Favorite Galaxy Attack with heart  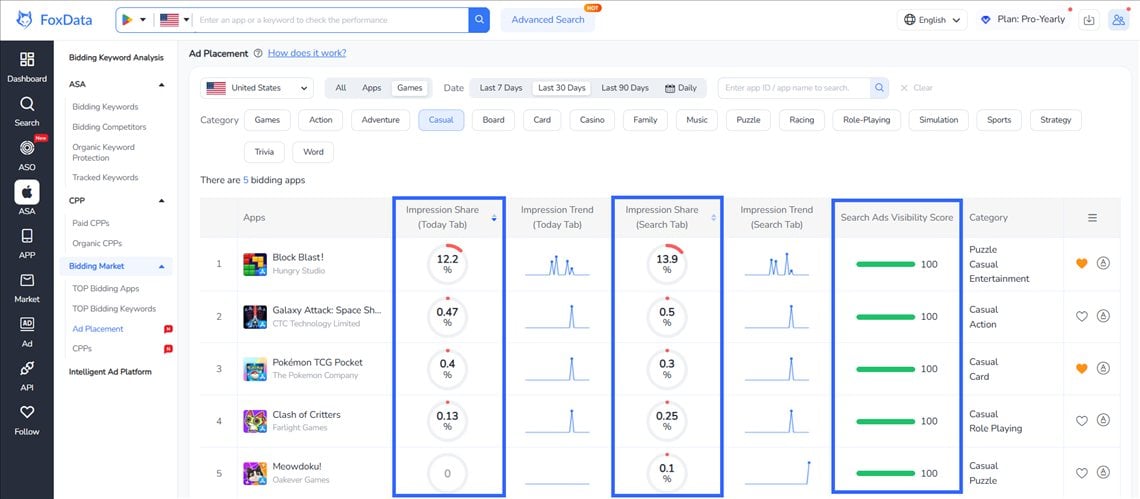[1082, 316]
